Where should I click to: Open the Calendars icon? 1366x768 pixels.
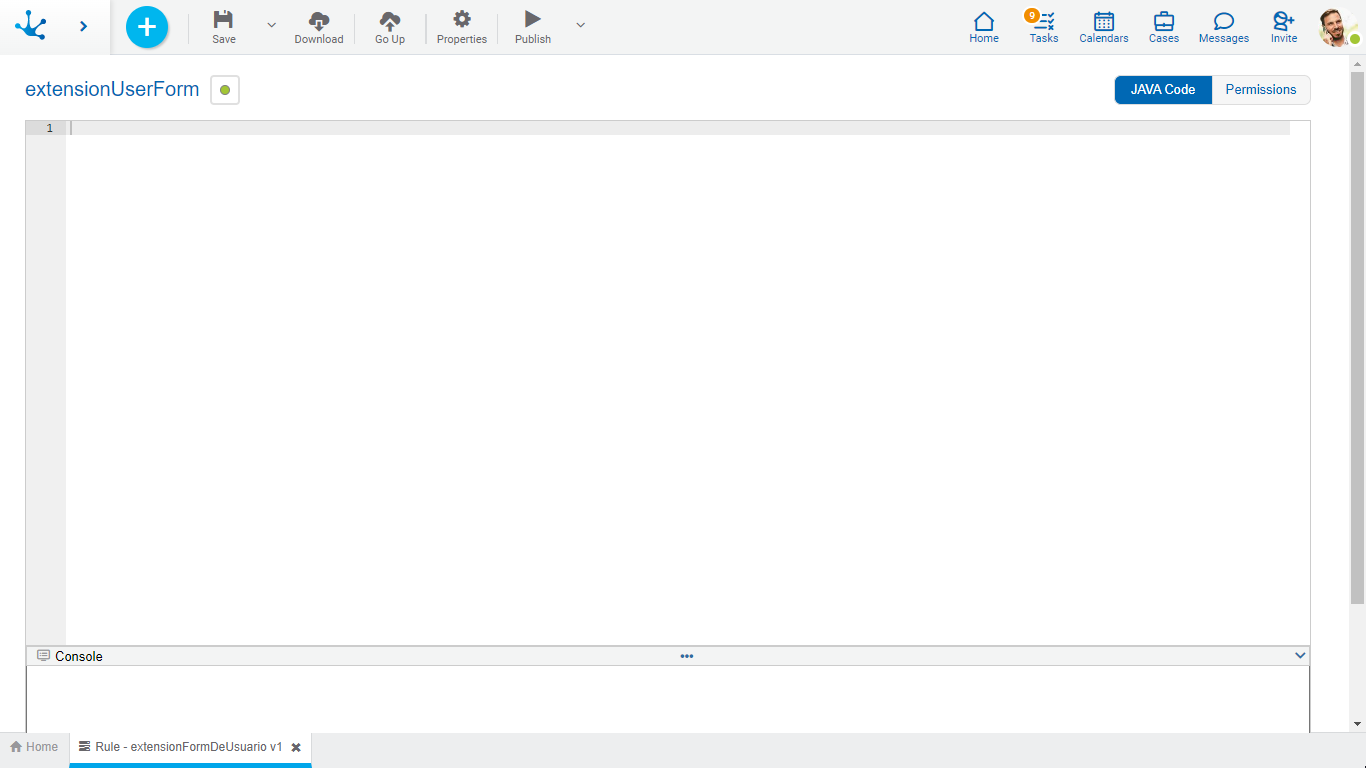point(1103,22)
